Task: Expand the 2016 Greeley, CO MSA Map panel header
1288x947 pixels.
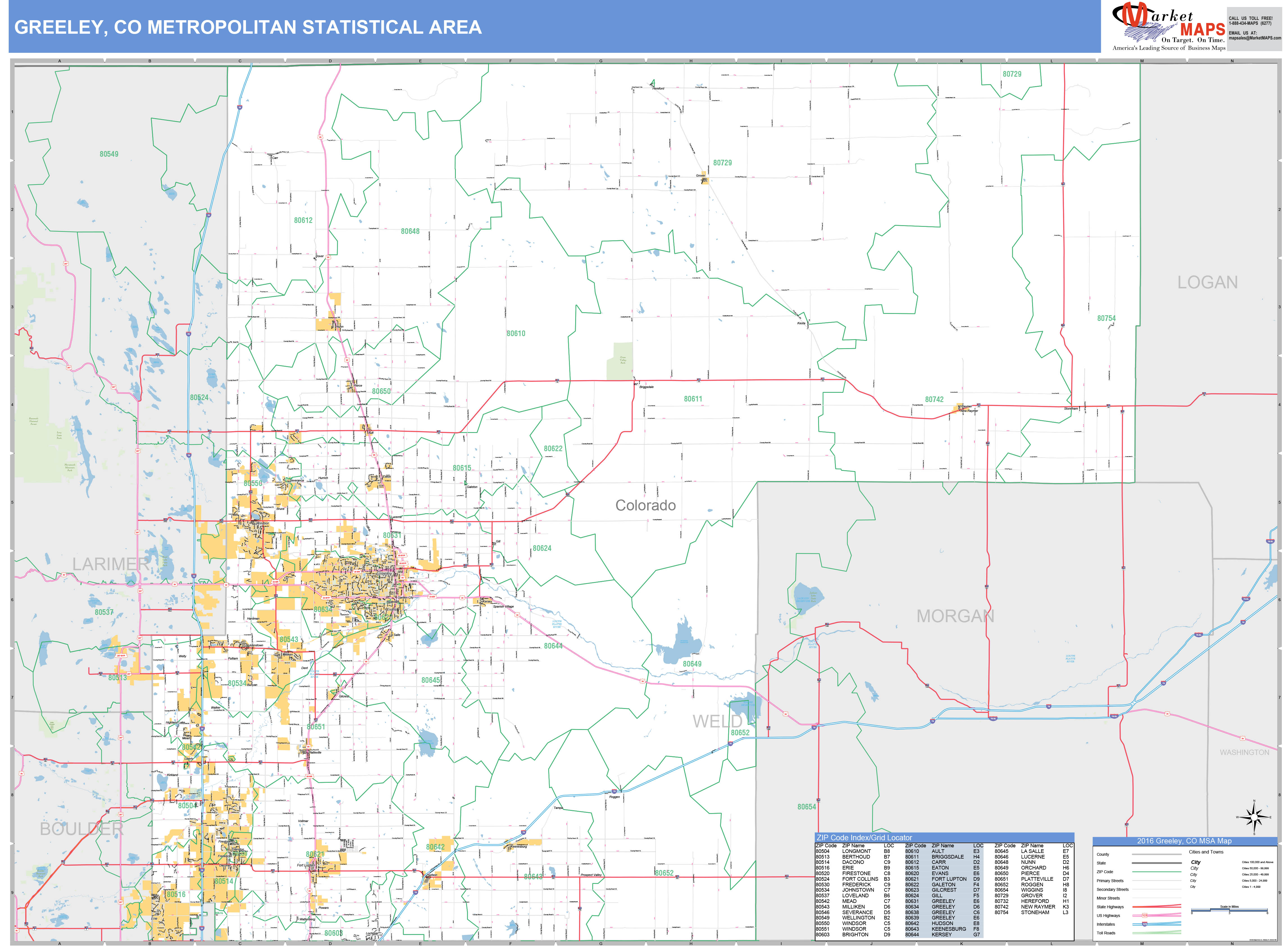Action: pos(1184,841)
